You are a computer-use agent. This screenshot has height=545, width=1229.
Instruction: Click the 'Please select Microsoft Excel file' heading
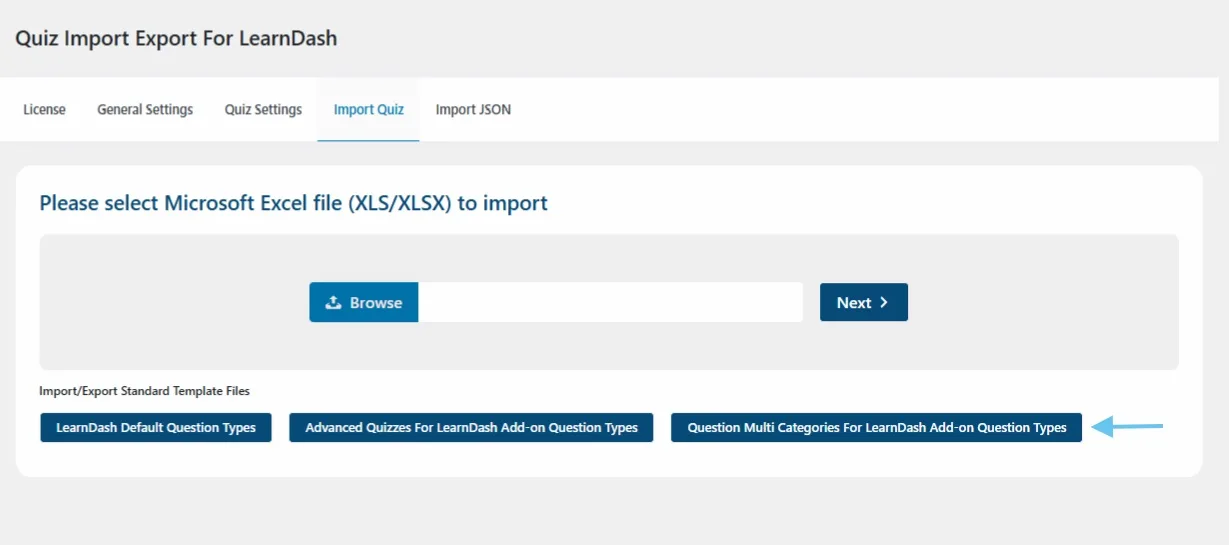[293, 204]
